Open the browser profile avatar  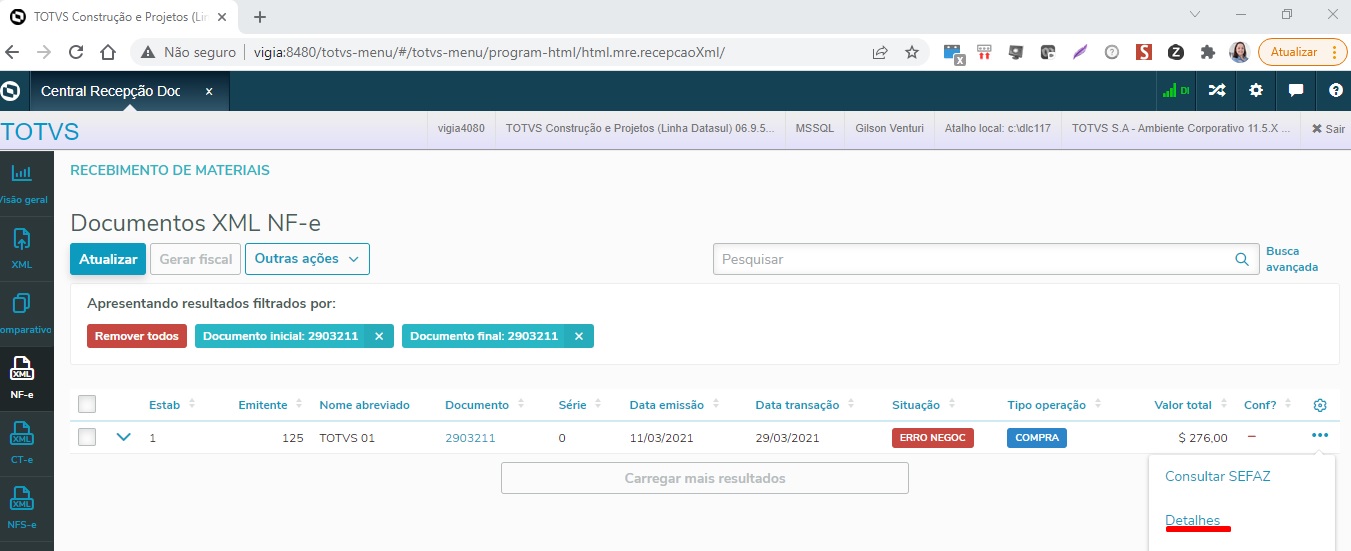click(1239, 52)
